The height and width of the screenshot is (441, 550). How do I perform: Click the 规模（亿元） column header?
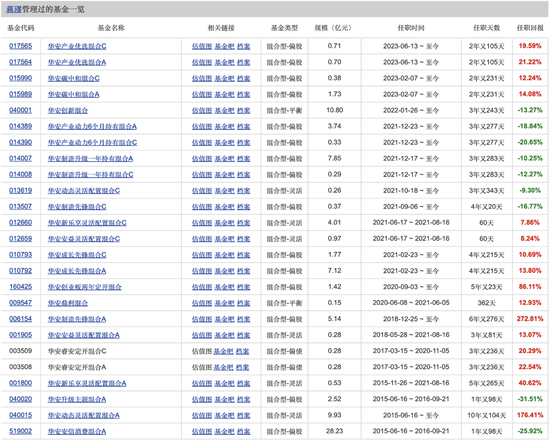tap(334, 28)
